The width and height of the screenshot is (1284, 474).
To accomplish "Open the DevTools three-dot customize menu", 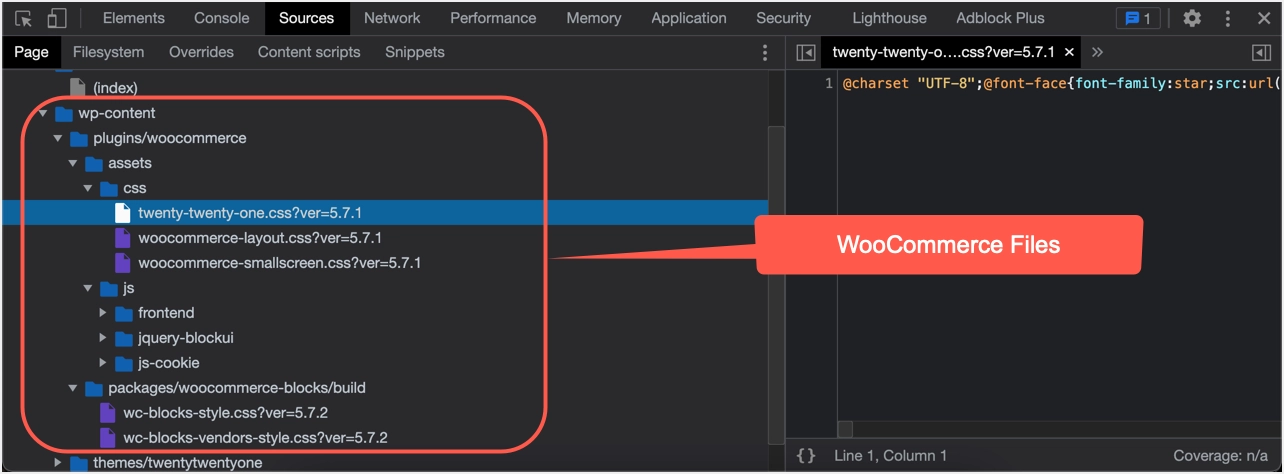I will coord(1227,18).
